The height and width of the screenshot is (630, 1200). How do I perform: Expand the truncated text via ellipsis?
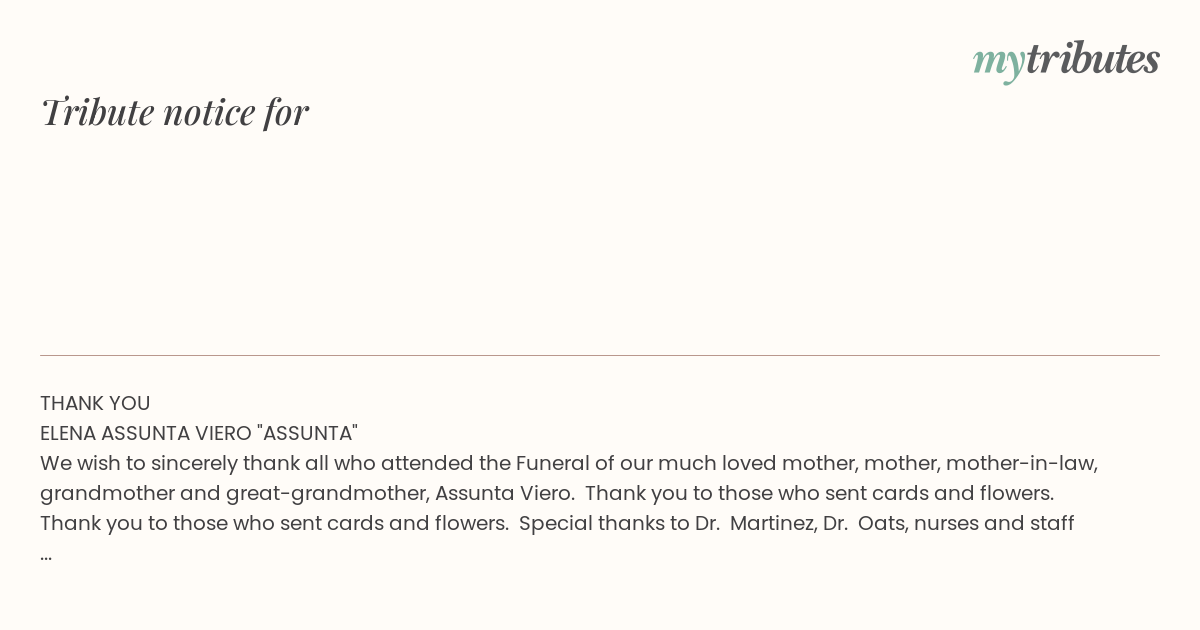46,553
